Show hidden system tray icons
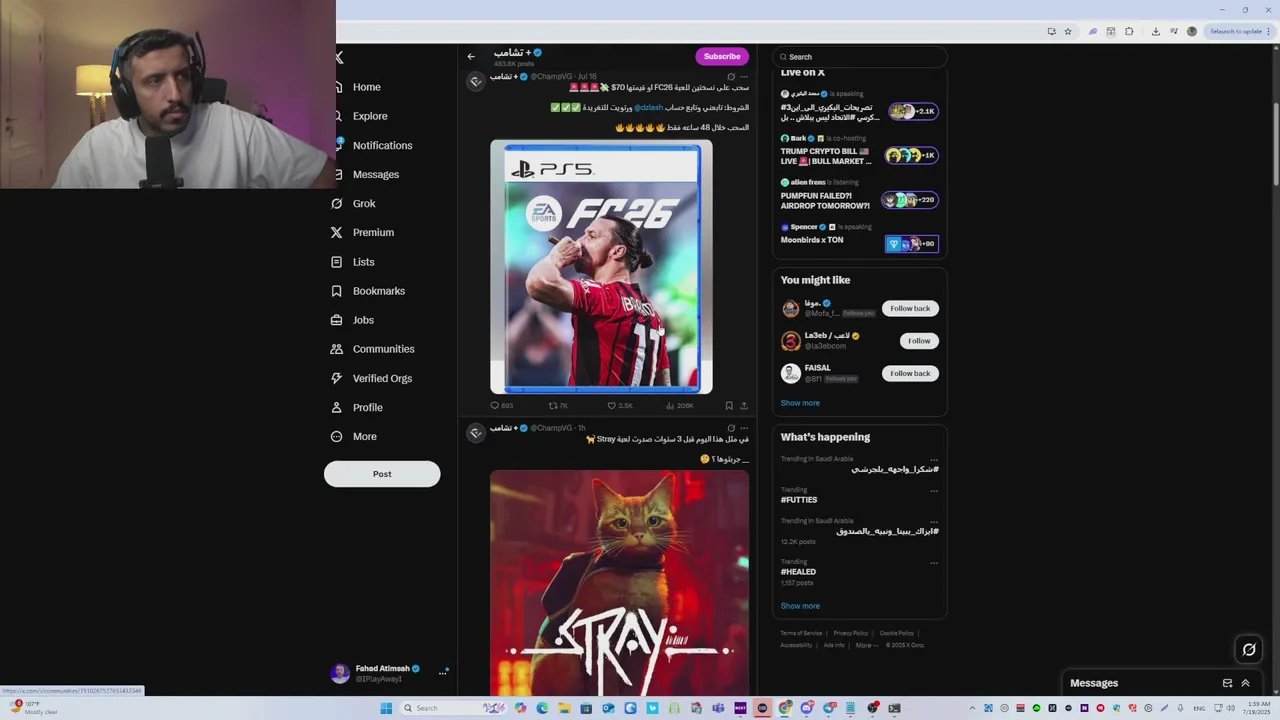The height and width of the screenshot is (720, 1280). click(x=972, y=708)
